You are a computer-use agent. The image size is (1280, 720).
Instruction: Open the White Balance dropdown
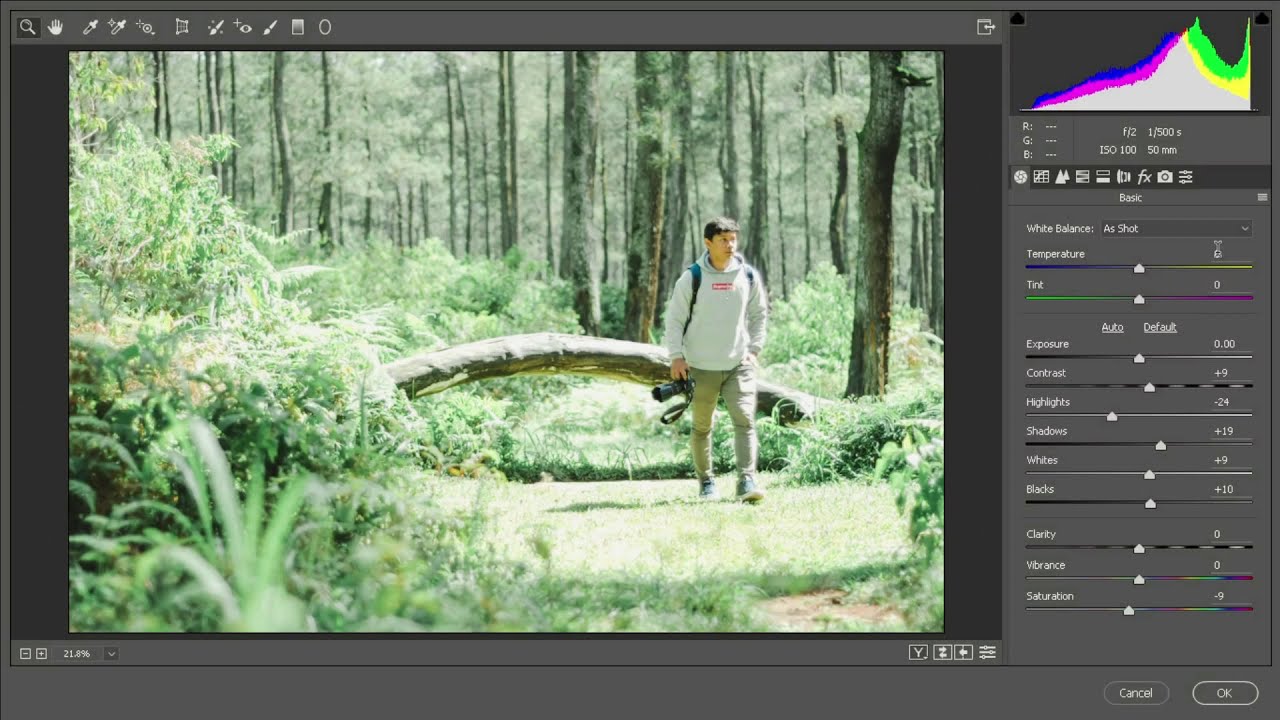point(1176,229)
